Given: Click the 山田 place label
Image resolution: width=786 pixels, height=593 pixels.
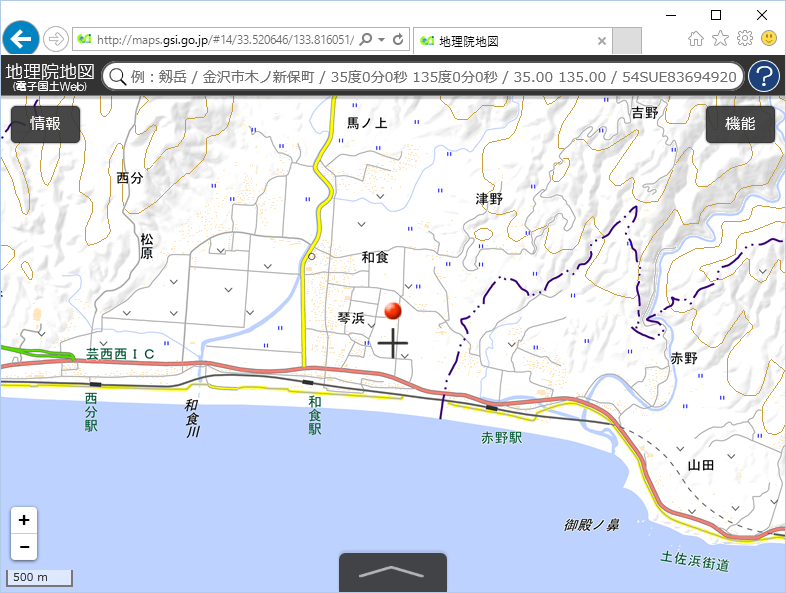Looking at the screenshot, I should 701,465.
